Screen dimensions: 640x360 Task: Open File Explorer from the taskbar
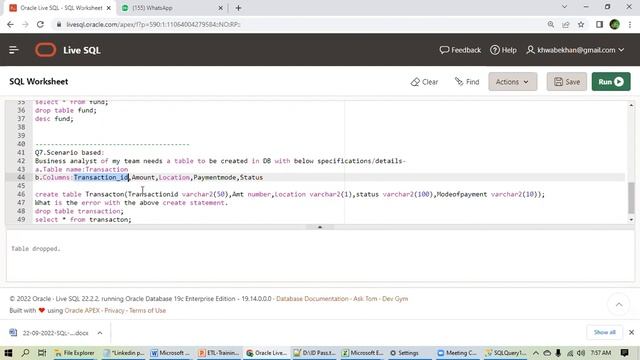tap(74, 353)
